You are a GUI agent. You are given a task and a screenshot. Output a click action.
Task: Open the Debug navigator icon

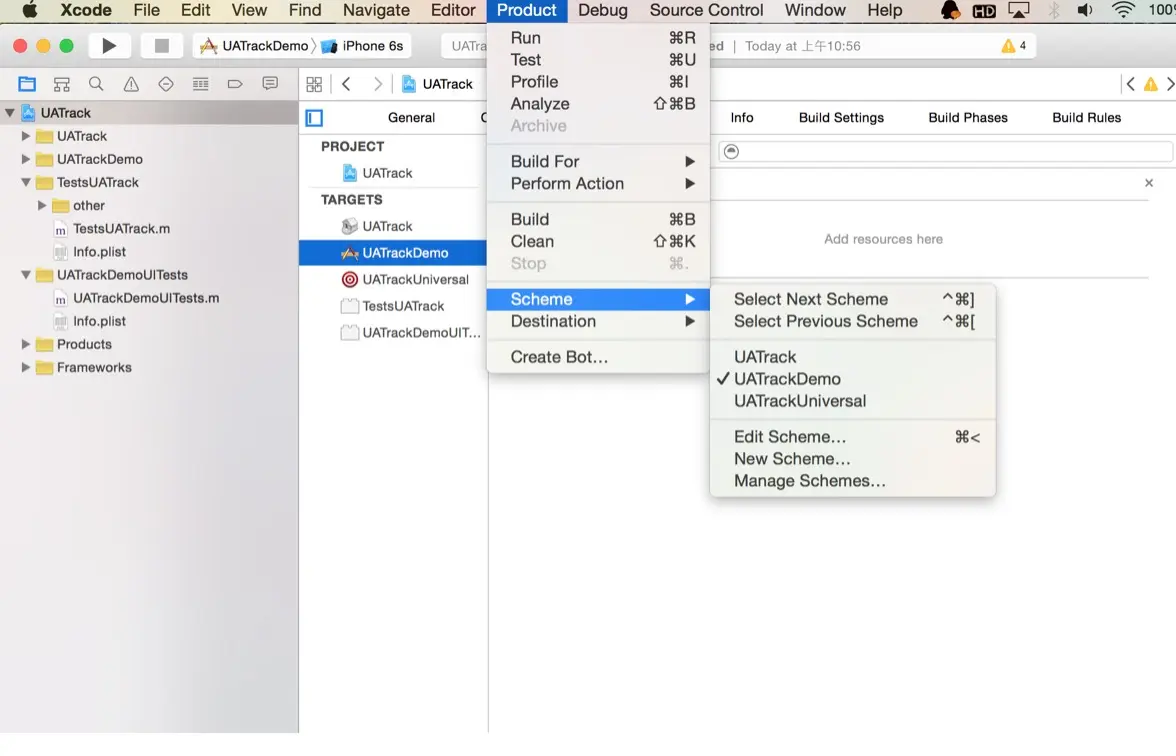point(200,84)
